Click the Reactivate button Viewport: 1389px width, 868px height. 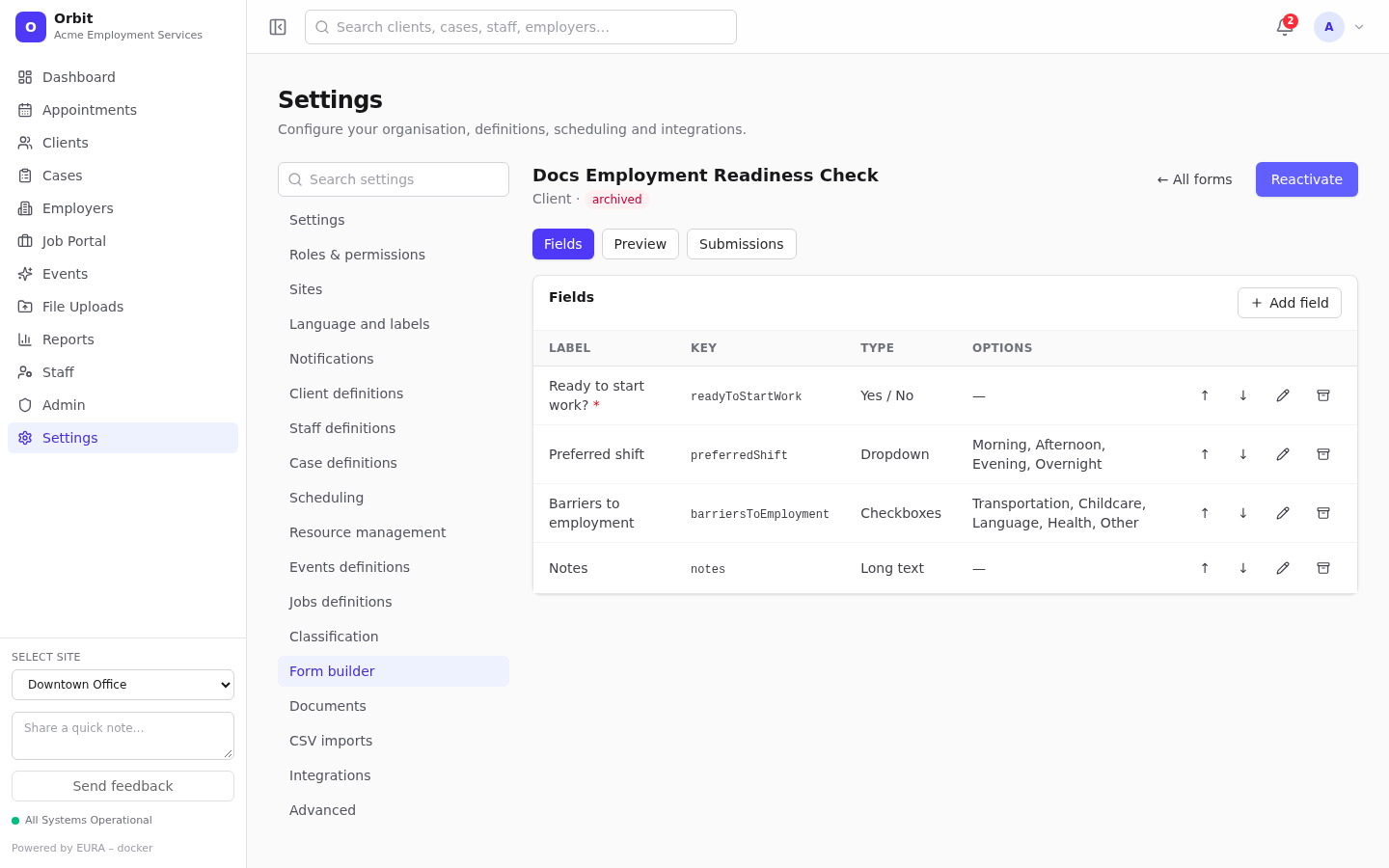[x=1307, y=179]
